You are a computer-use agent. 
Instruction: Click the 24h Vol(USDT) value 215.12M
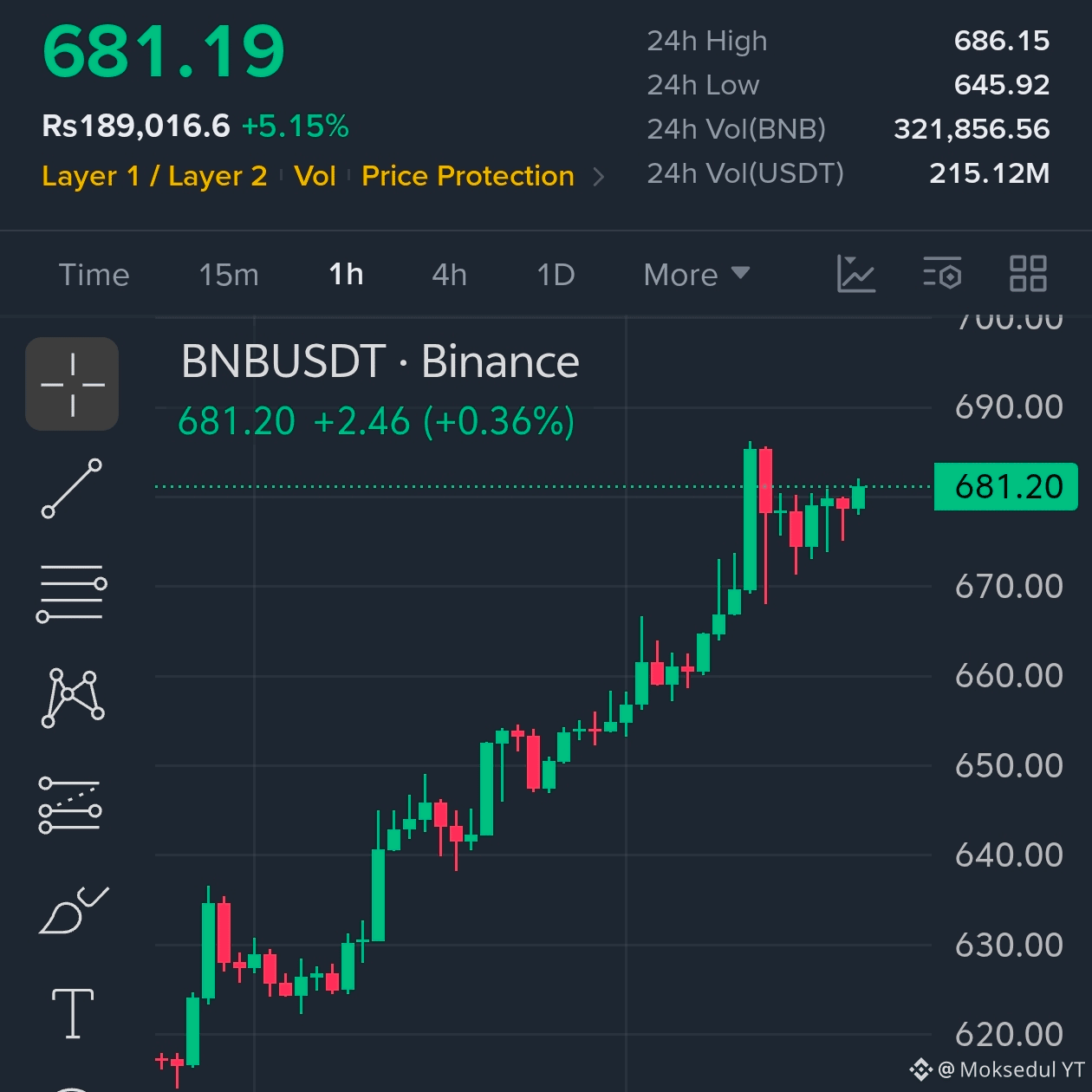(990, 173)
